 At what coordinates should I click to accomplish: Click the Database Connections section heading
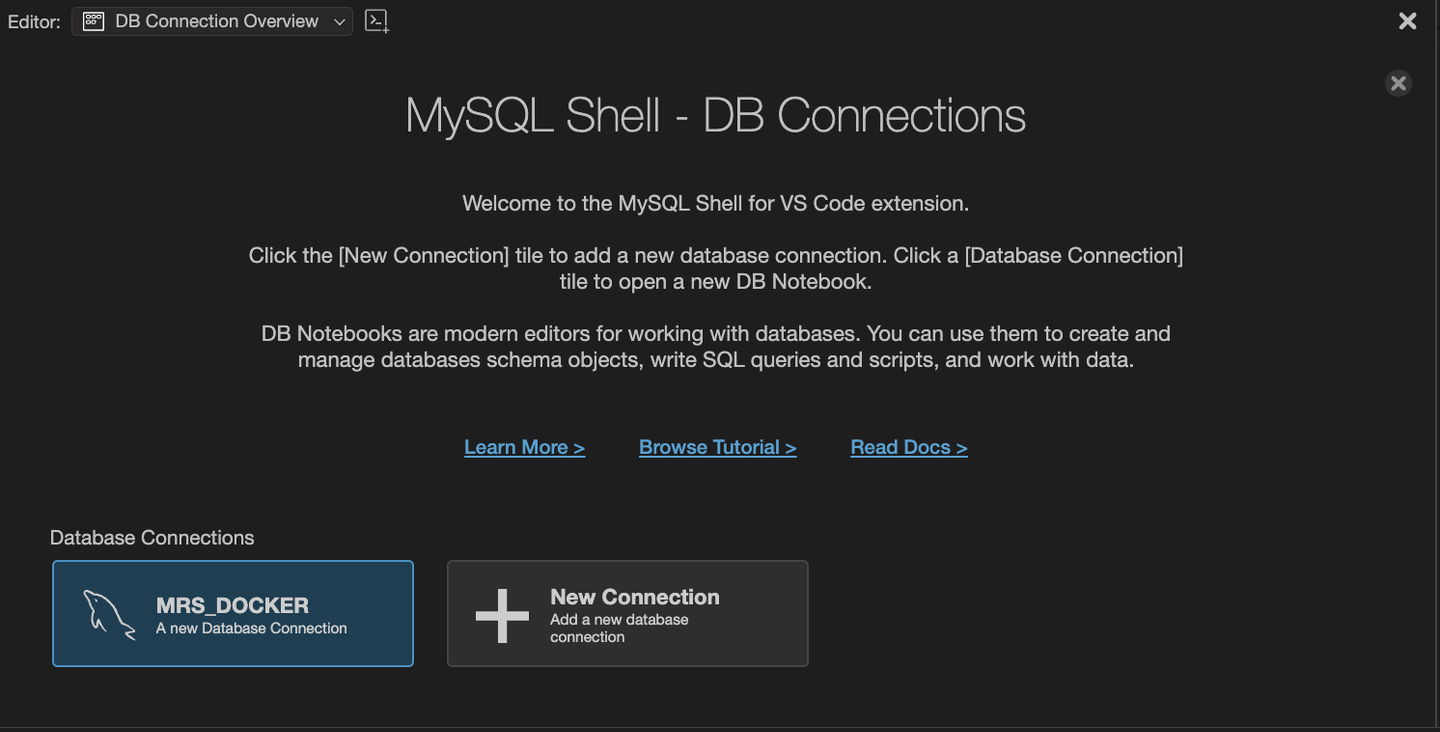coord(152,538)
